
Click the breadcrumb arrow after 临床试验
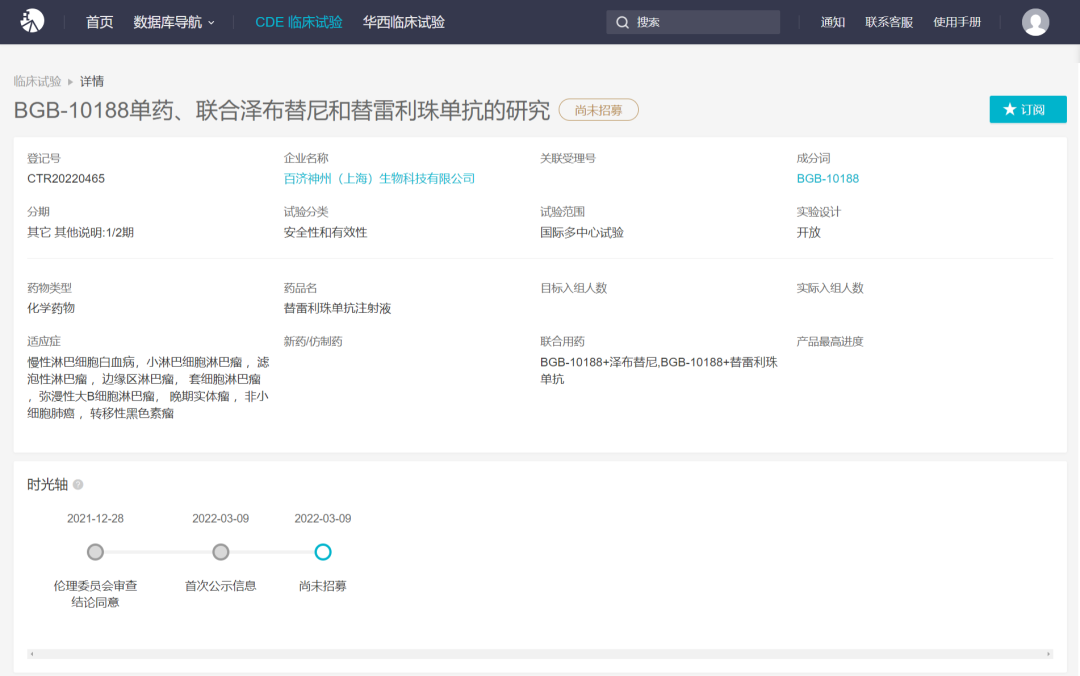[x=70, y=81]
